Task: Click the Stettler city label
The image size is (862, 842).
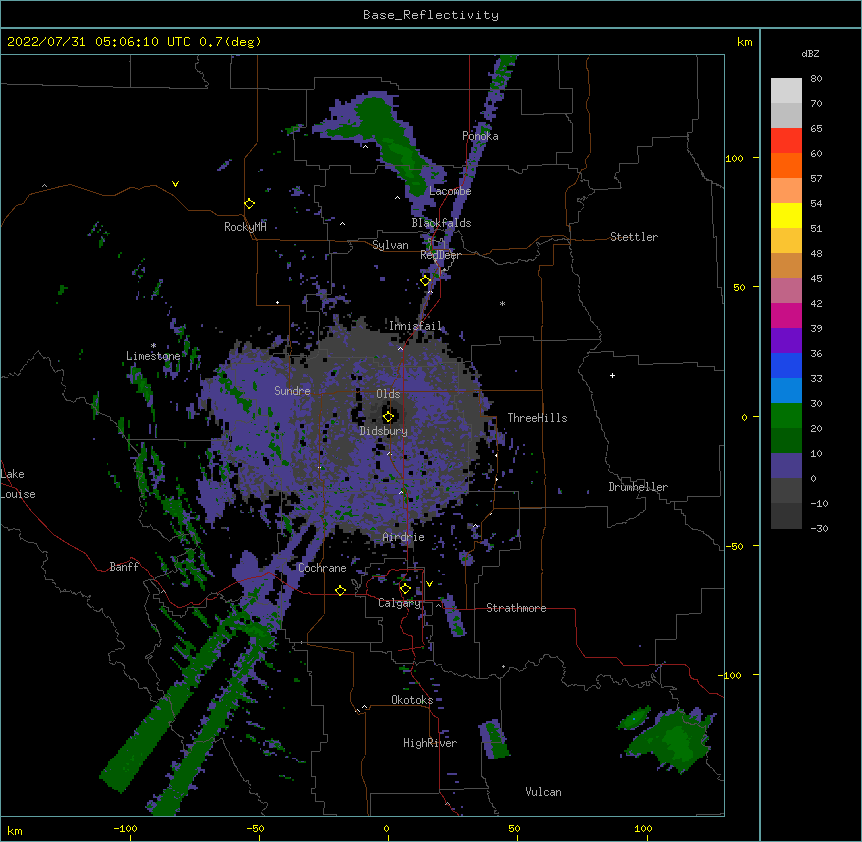Action: 634,237
